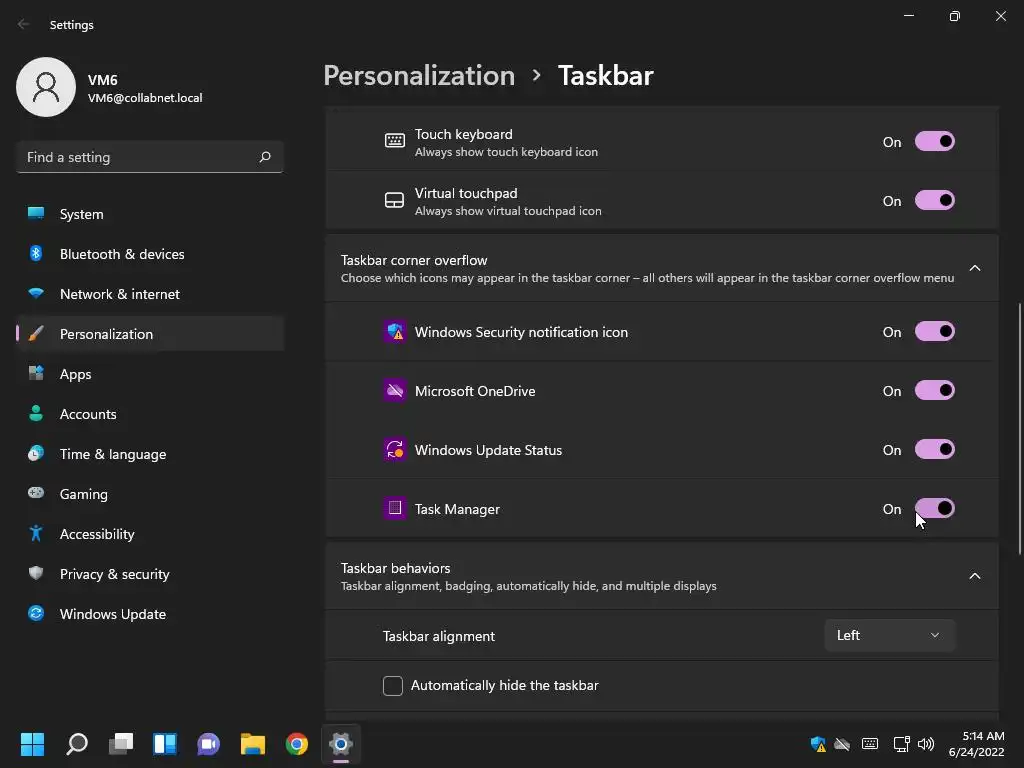
Task: Click the Task View taskbar icon
Action: [121, 744]
